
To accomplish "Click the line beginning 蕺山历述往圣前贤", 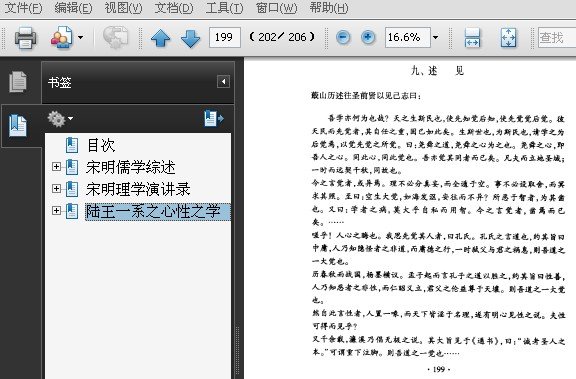I will pos(366,96).
